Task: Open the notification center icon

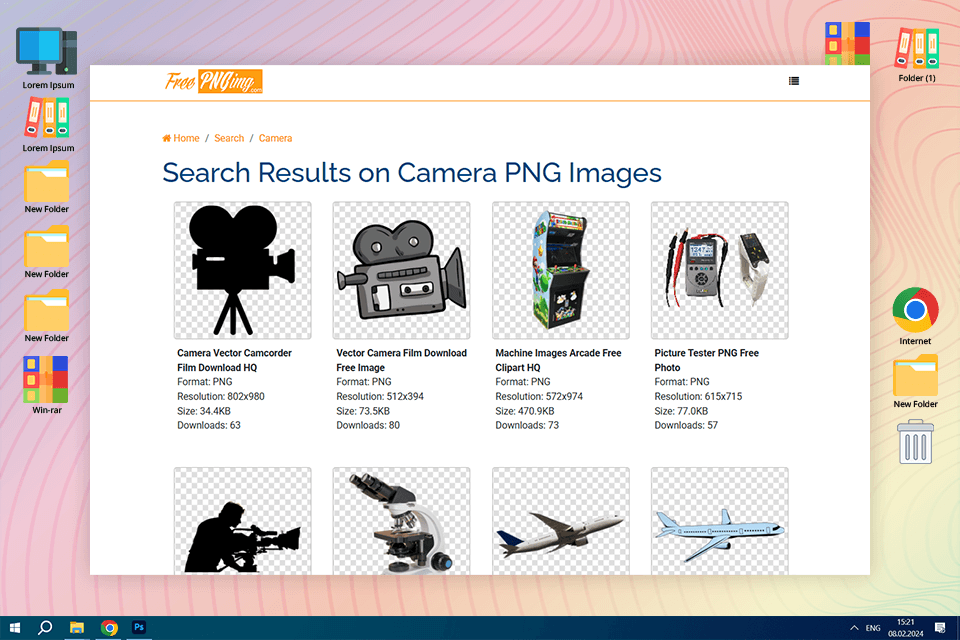Action: click(x=940, y=628)
